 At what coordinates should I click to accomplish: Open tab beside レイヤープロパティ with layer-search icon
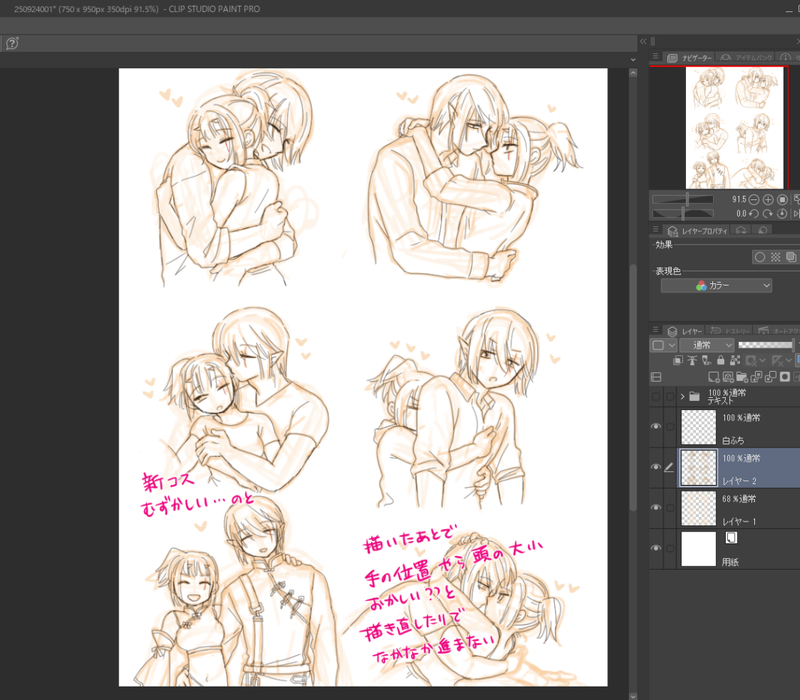click(741, 231)
